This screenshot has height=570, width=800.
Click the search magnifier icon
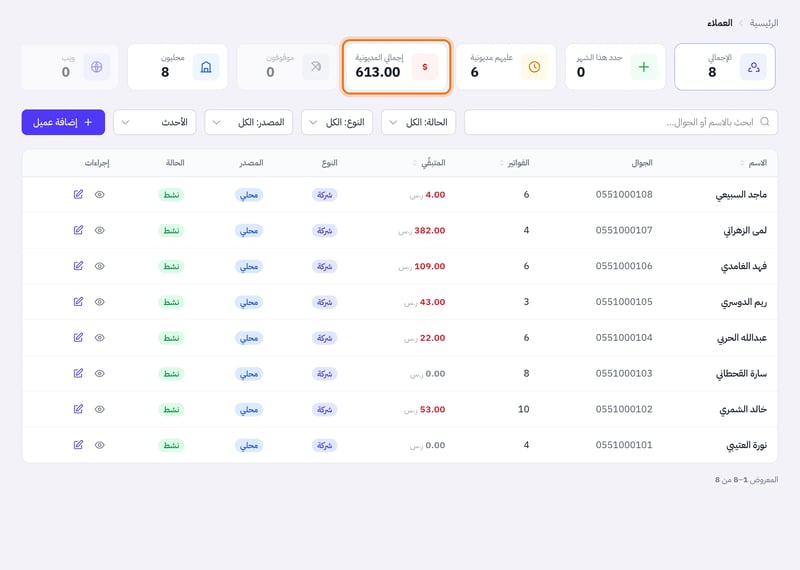(x=764, y=121)
